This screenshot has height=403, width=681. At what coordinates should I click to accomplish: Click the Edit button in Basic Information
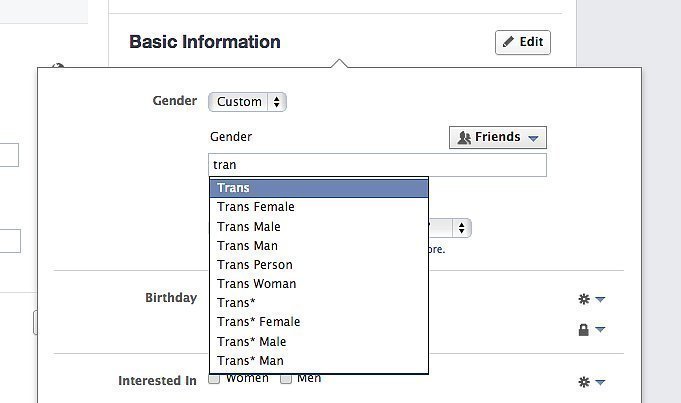(522, 42)
